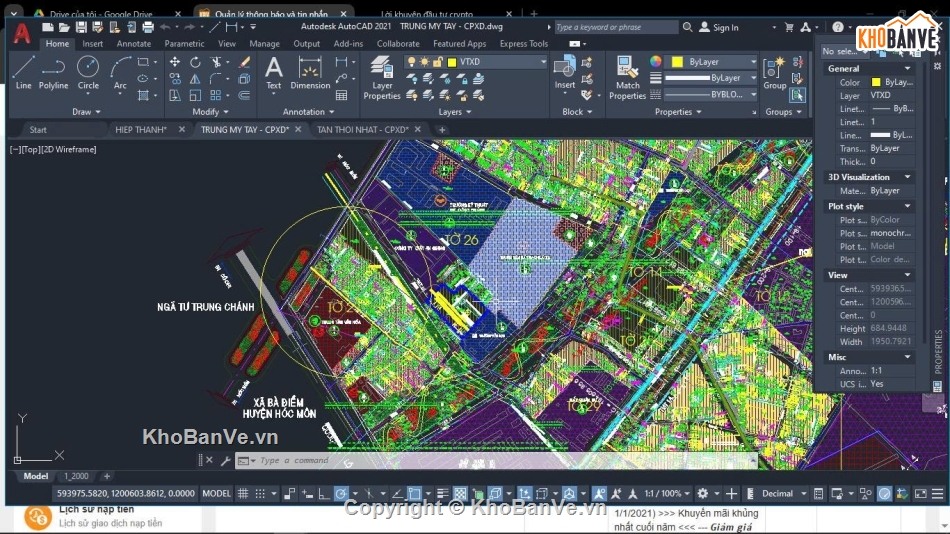The image size is (950, 534).
Task: Click the Group objects icon
Action: (x=774, y=73)
